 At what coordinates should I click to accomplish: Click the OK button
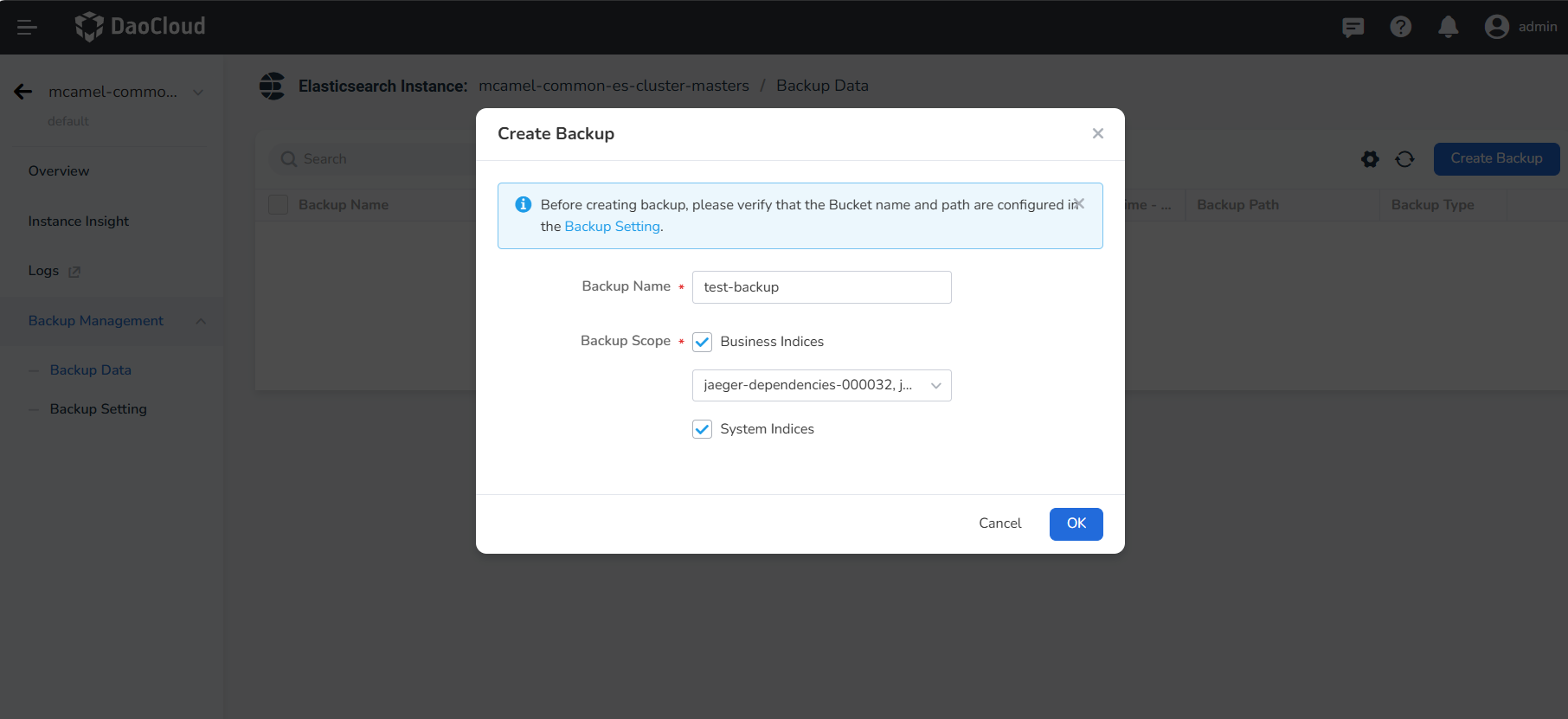pyautogui.click(x=1076, y=523)
